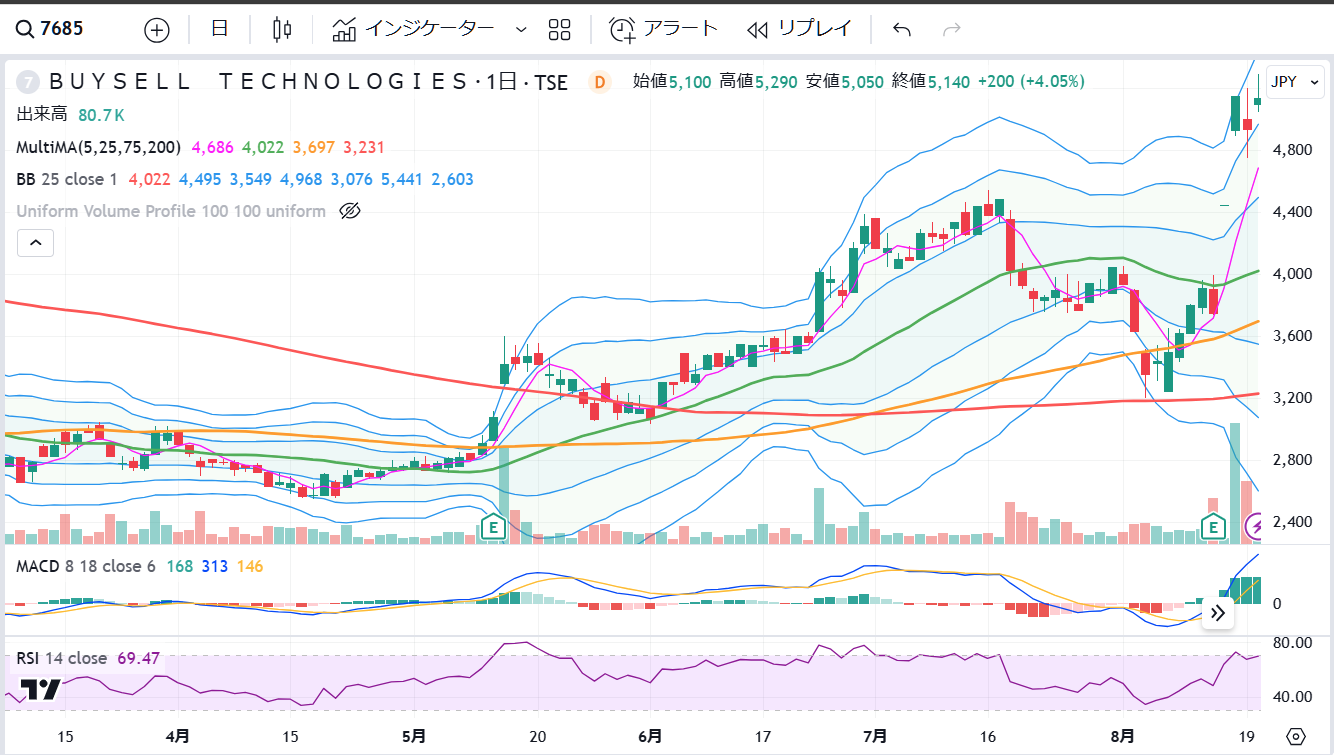Click the 80.00 RSI scale label
Viewport: 1334px width, 755px height.
pos(1290,642)
